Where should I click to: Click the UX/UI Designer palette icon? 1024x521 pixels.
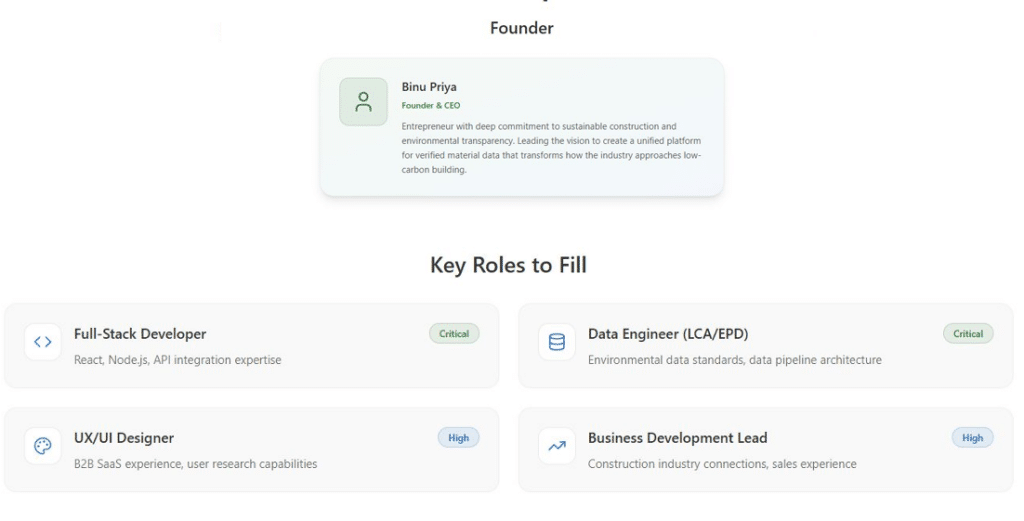click(43, 446)
